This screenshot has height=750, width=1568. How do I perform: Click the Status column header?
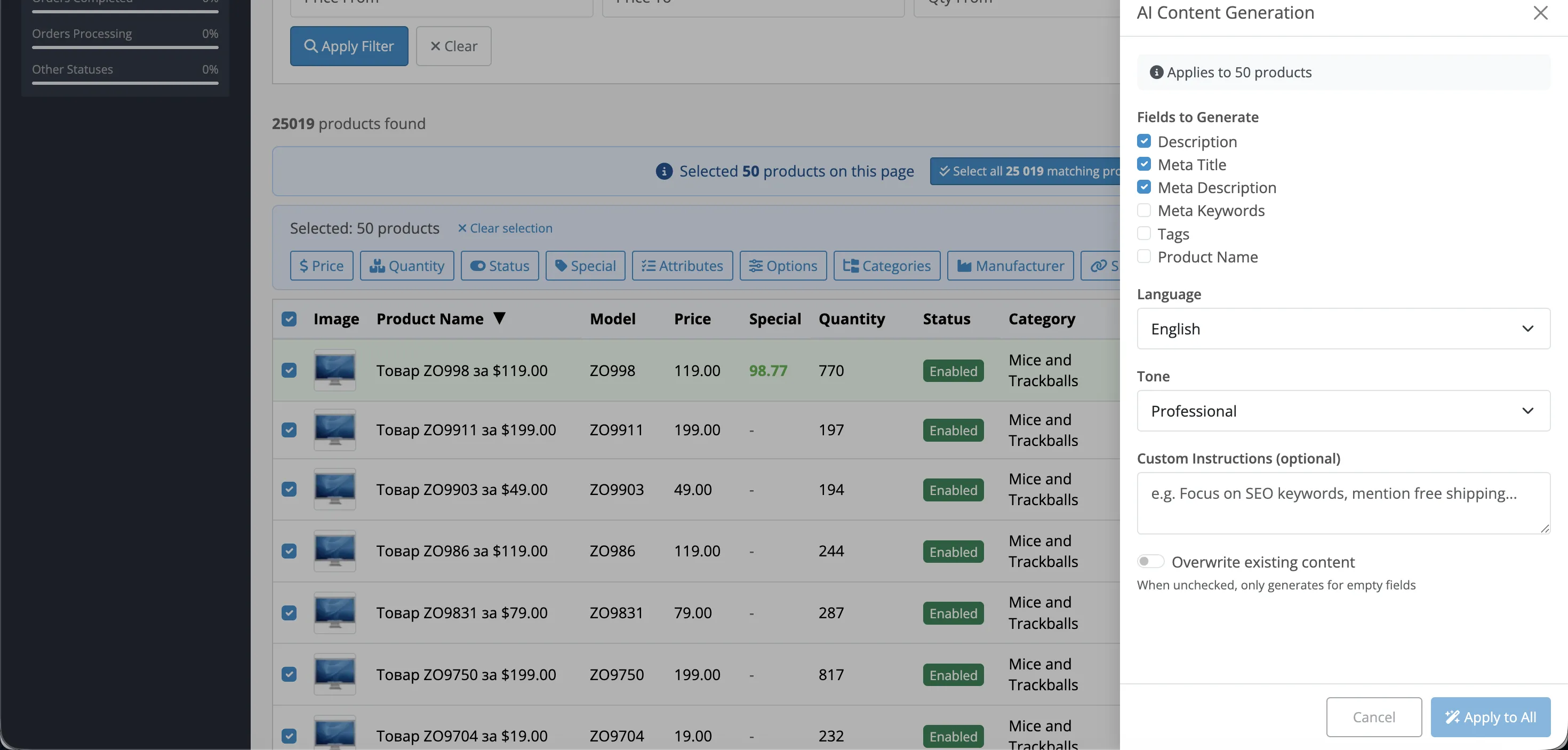click(947, 319)
